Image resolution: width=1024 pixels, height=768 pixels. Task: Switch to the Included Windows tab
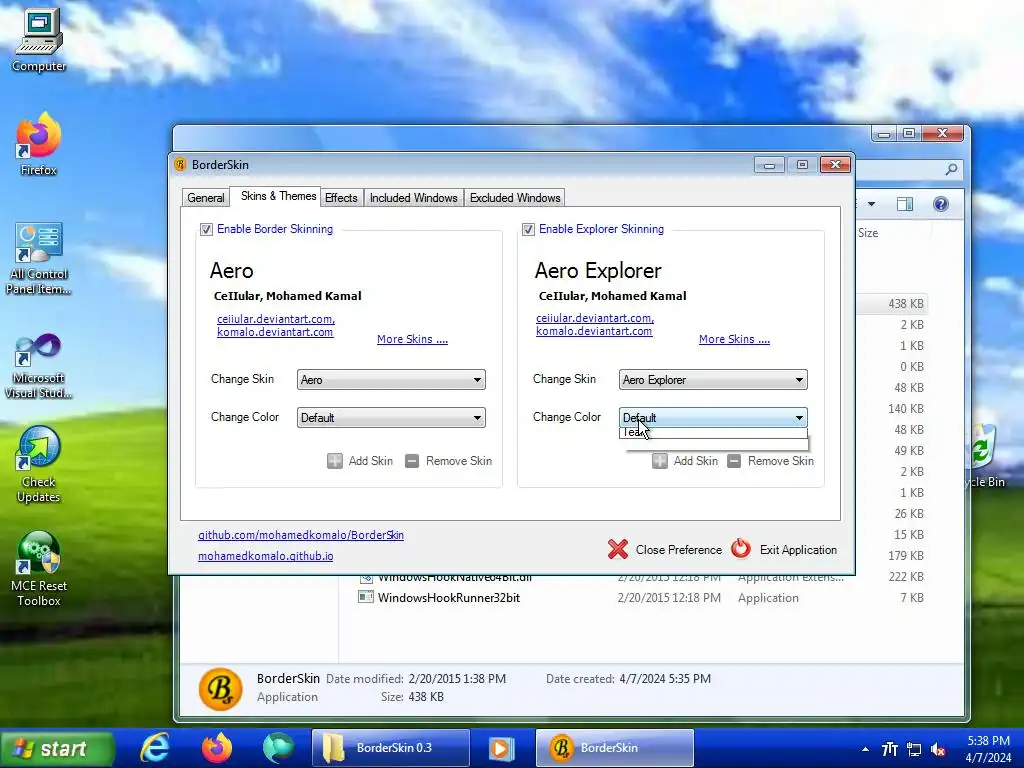point(413,198)
